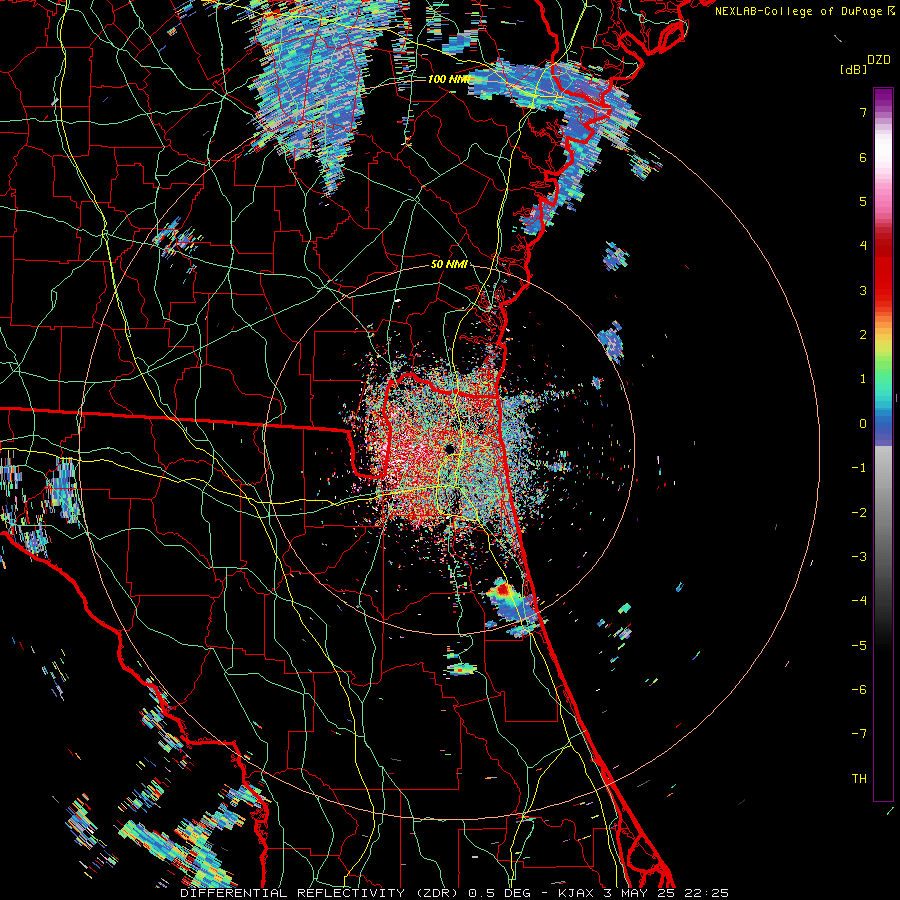The height and width of the screenshot is (900, 900).
Task: Click the 7 value on color scale
Action: pyautogui.click(x=863, y=112)
